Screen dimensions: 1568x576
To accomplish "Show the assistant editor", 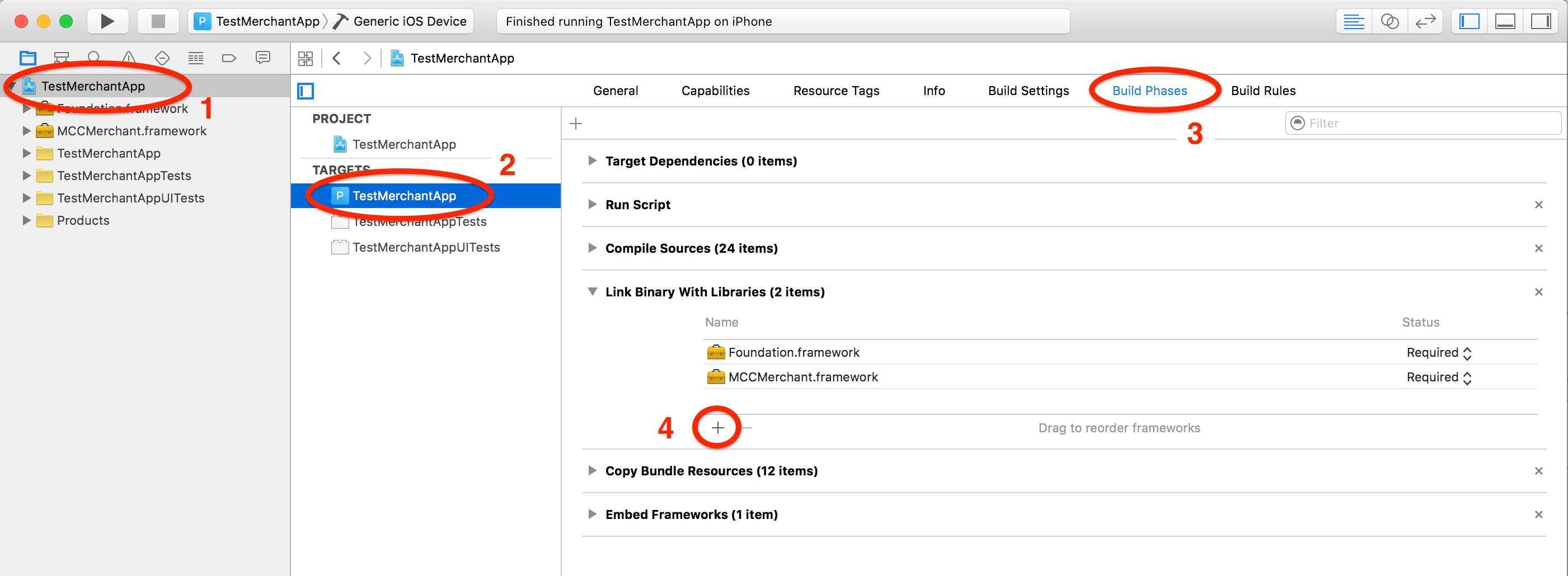I will point(1389,22).
